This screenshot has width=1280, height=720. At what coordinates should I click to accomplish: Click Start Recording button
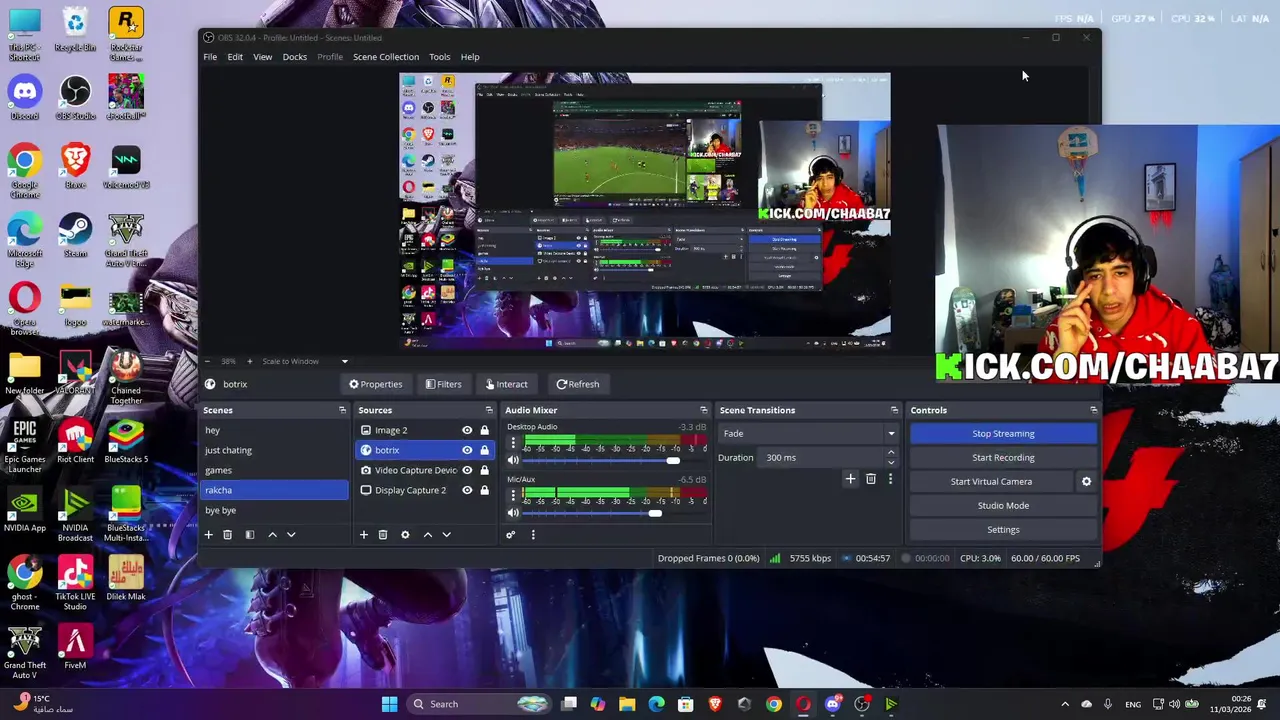[x=1003, y=458]
